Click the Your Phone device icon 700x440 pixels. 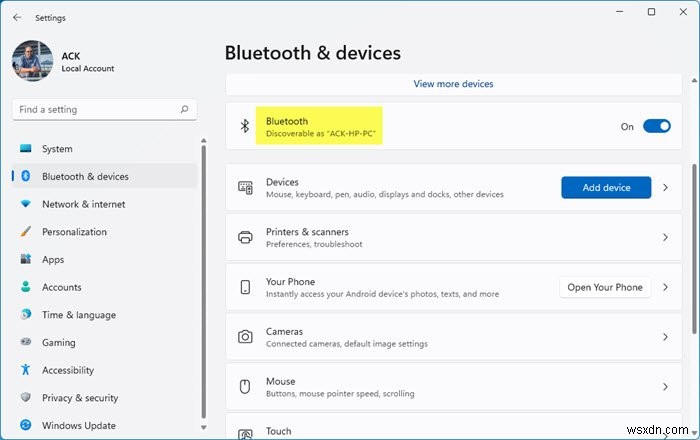[x=245, y=287]
